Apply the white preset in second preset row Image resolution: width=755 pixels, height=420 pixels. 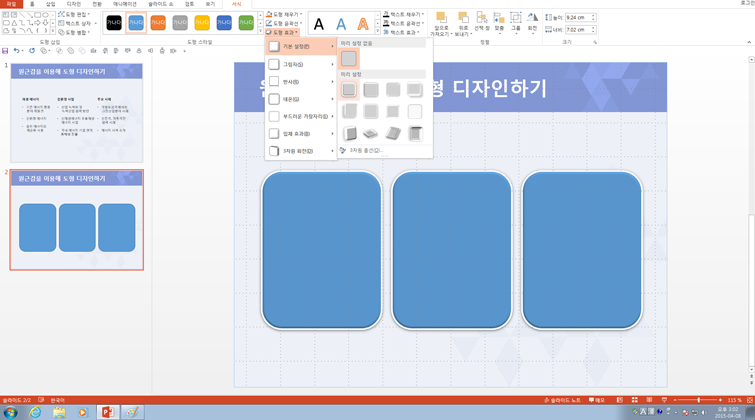tap(415, 111)
